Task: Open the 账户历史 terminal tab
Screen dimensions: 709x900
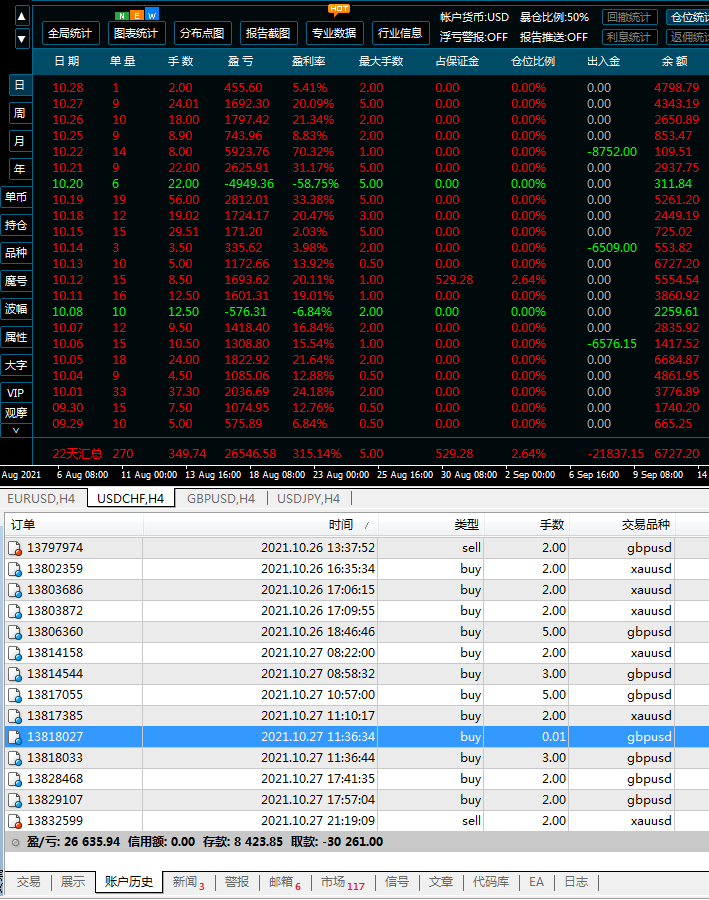Action: pyautogui.click(x=129, y=882)
